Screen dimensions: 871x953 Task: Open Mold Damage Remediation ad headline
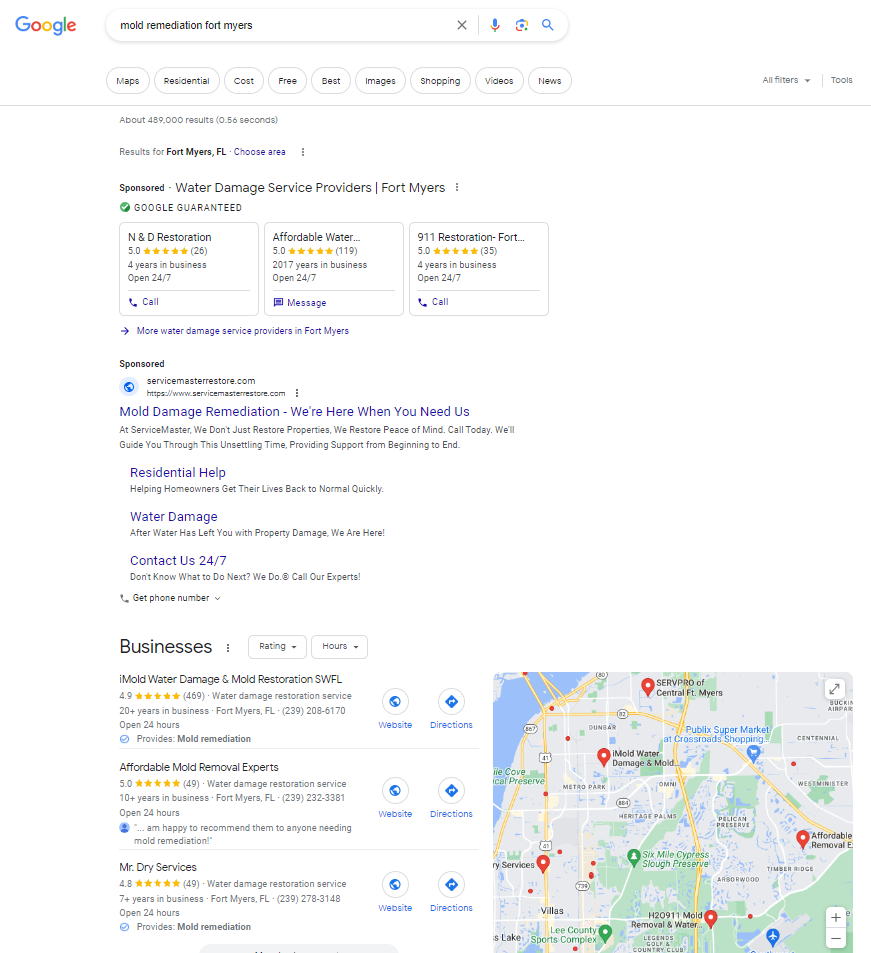point(294,411)
